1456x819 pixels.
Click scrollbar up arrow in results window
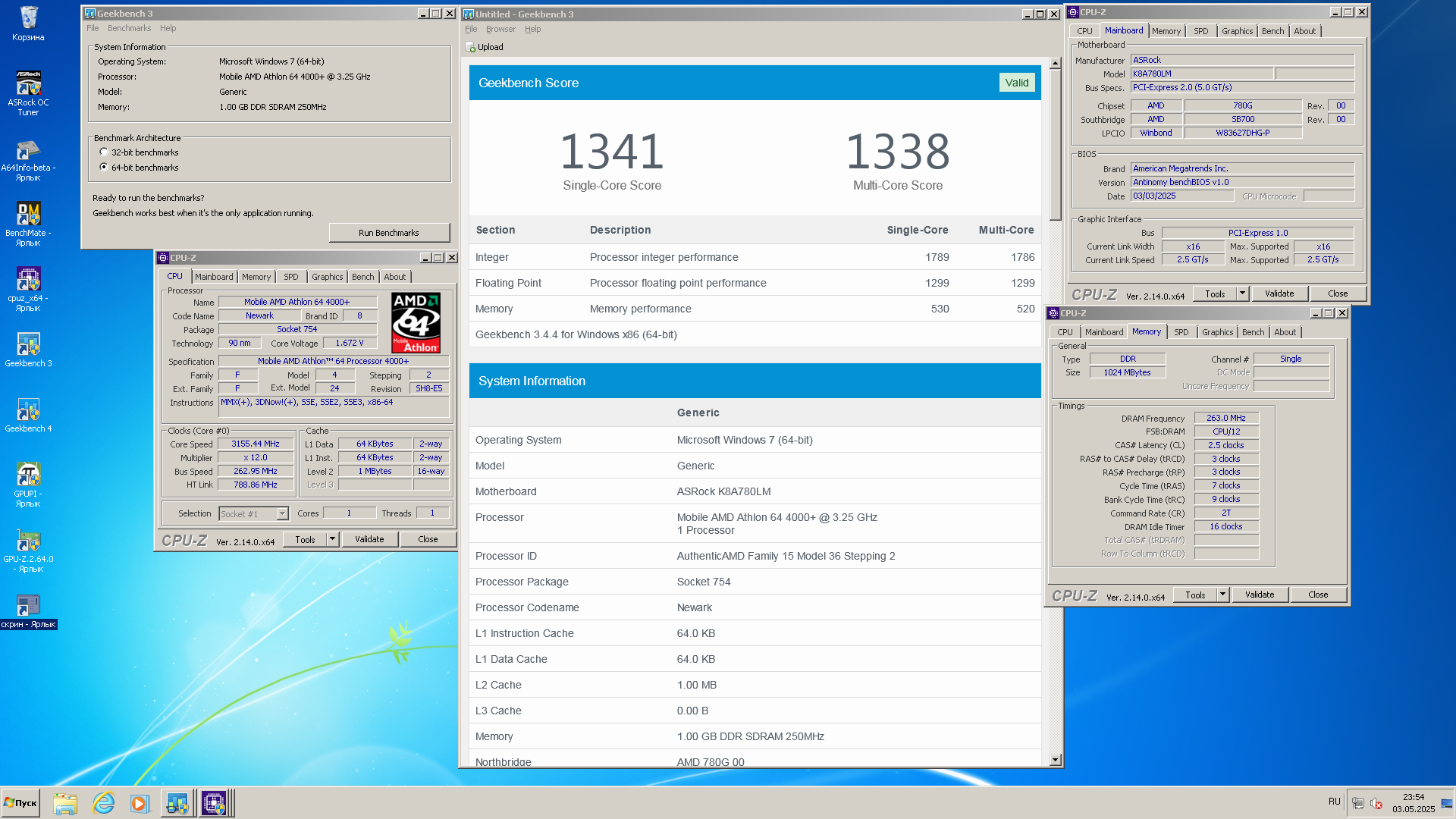(x=1055, y=63)
